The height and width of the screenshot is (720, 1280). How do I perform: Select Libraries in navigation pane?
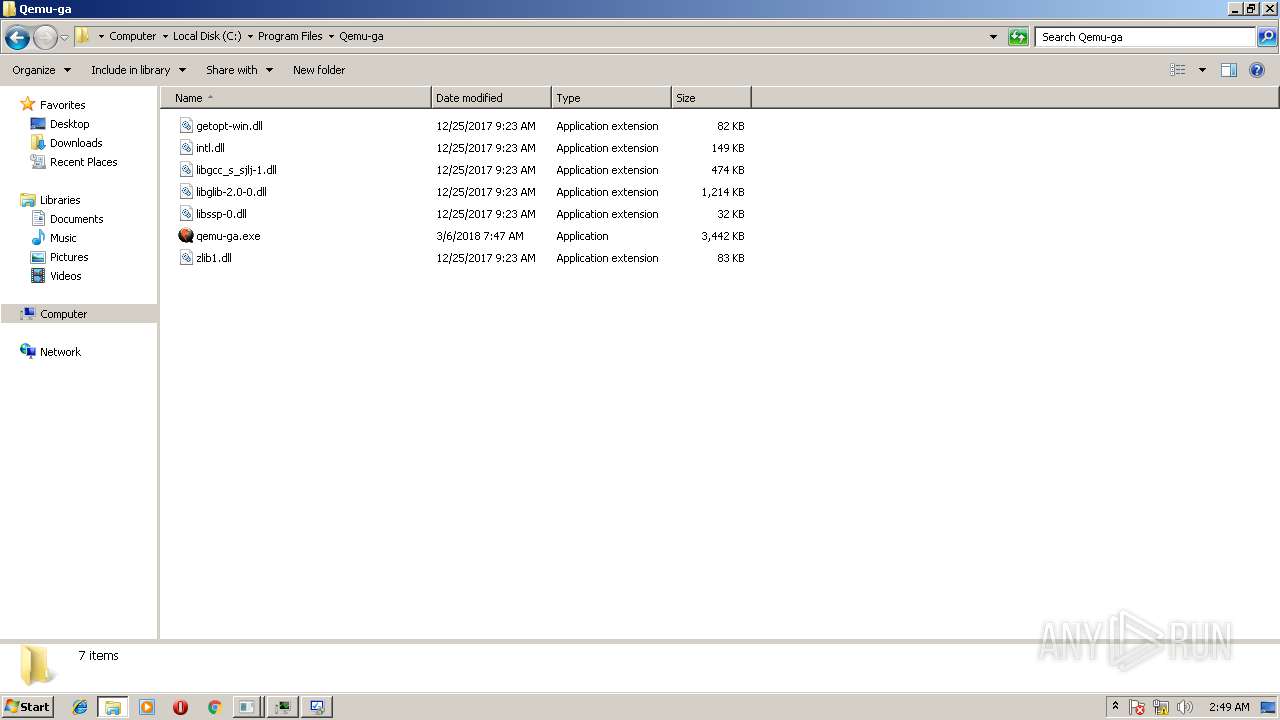pyautogui.click(x=60, y=200)
